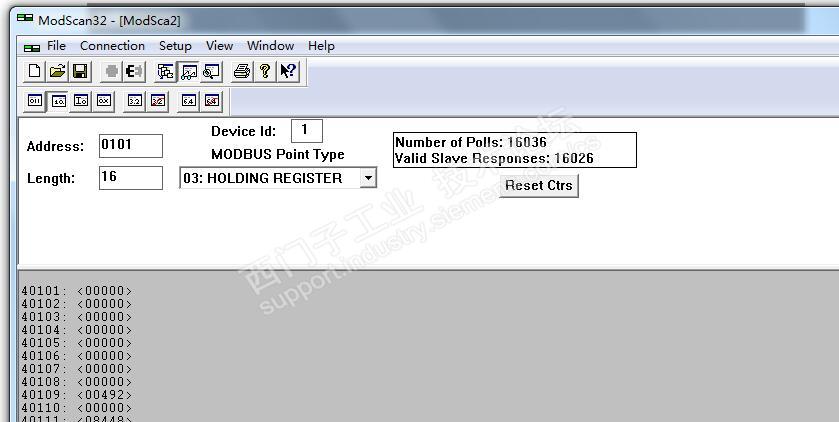
Task: Click the Number of Polls: 16036 counter
Action: [x=471, y=142]
